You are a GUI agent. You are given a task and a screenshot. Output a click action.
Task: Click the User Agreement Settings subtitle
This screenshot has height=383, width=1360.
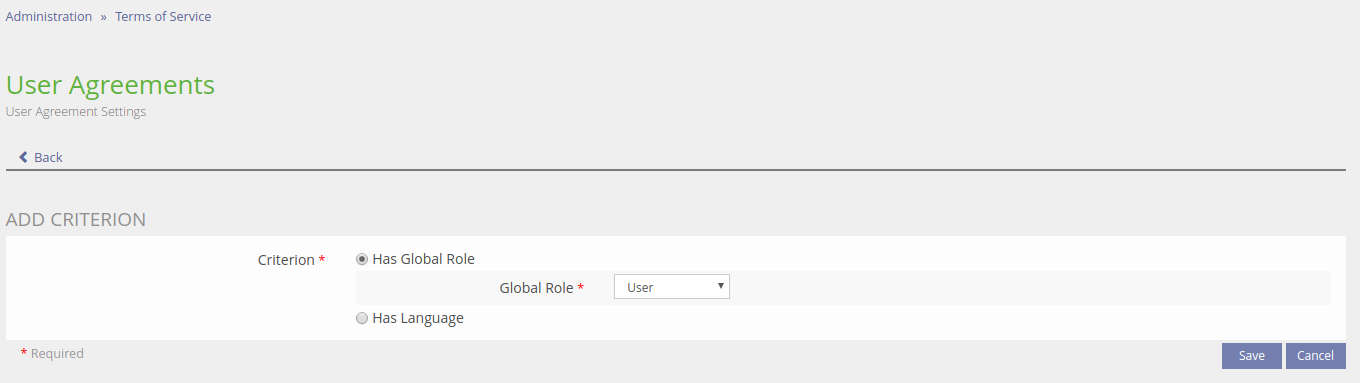coord(76,112)
